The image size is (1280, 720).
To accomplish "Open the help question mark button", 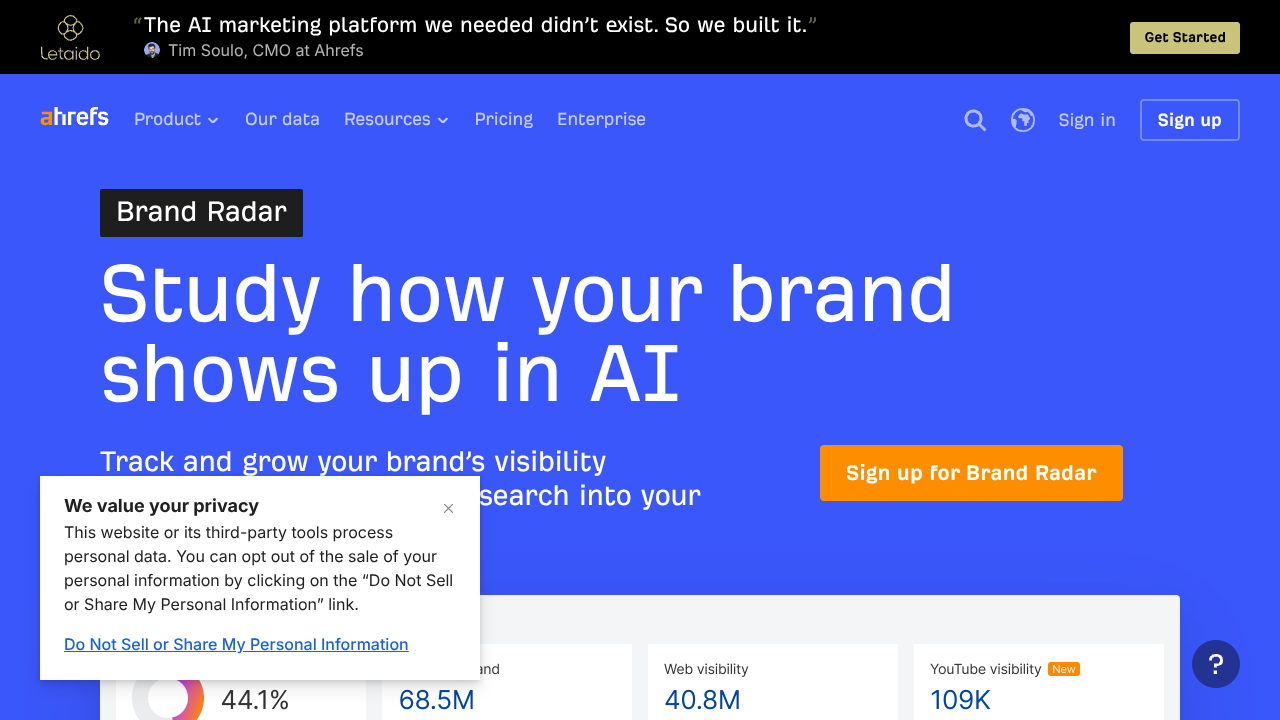I will (x=1216, y=664).
